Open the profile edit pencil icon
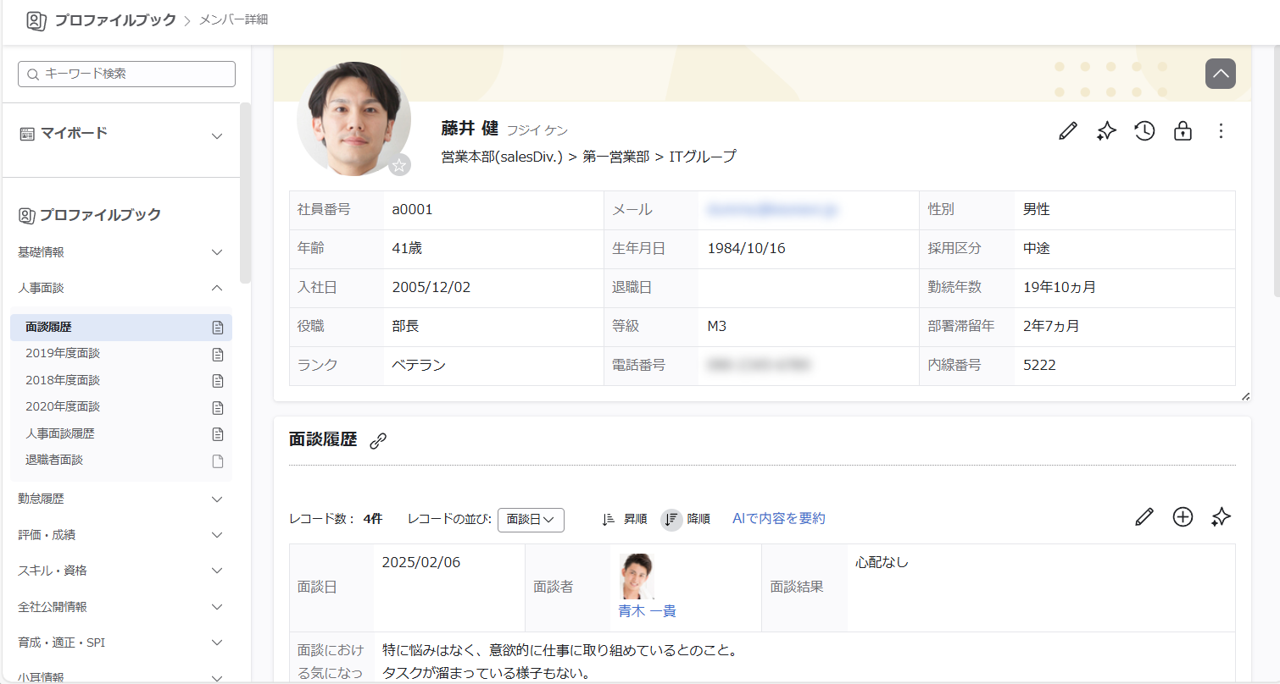Viewport: 1280px width, 684px height. pyautogui.click(x=1067, y=131)
